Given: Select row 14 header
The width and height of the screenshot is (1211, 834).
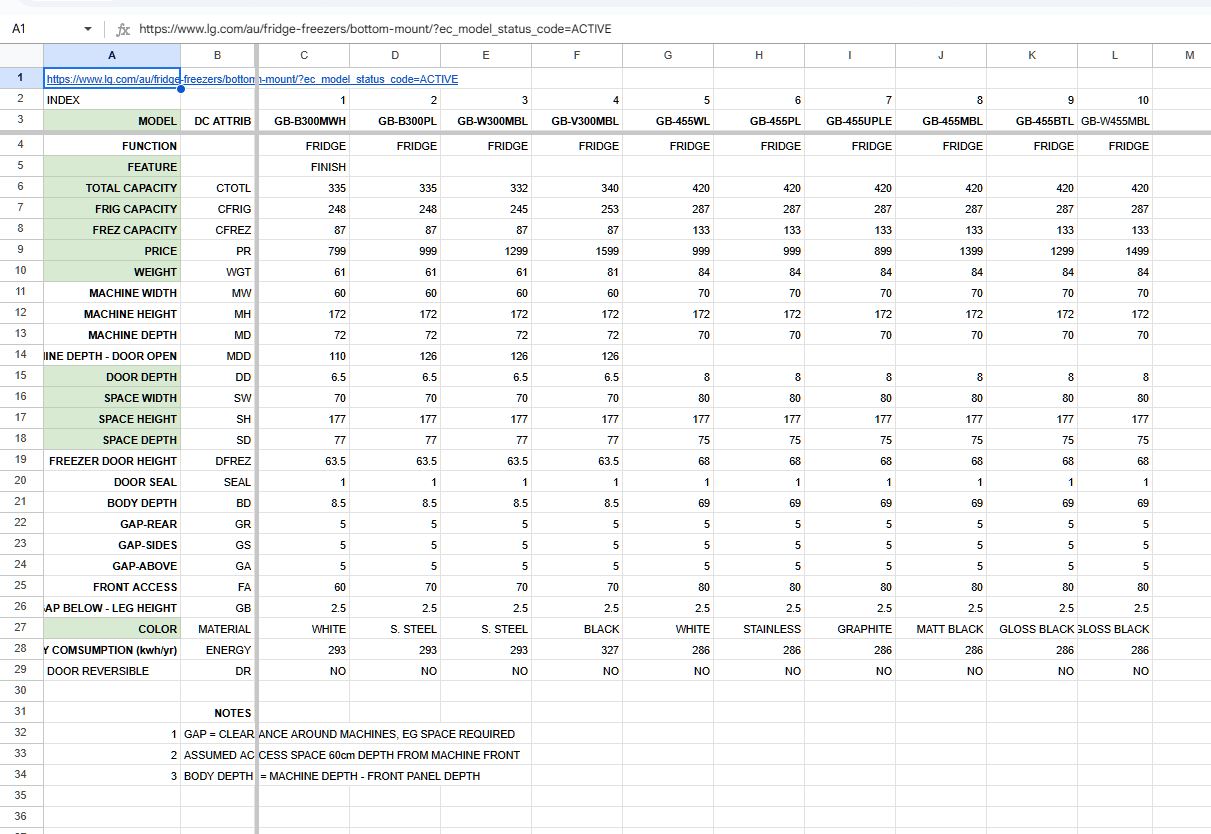Looking at the screenshot, I should (21, 356).
